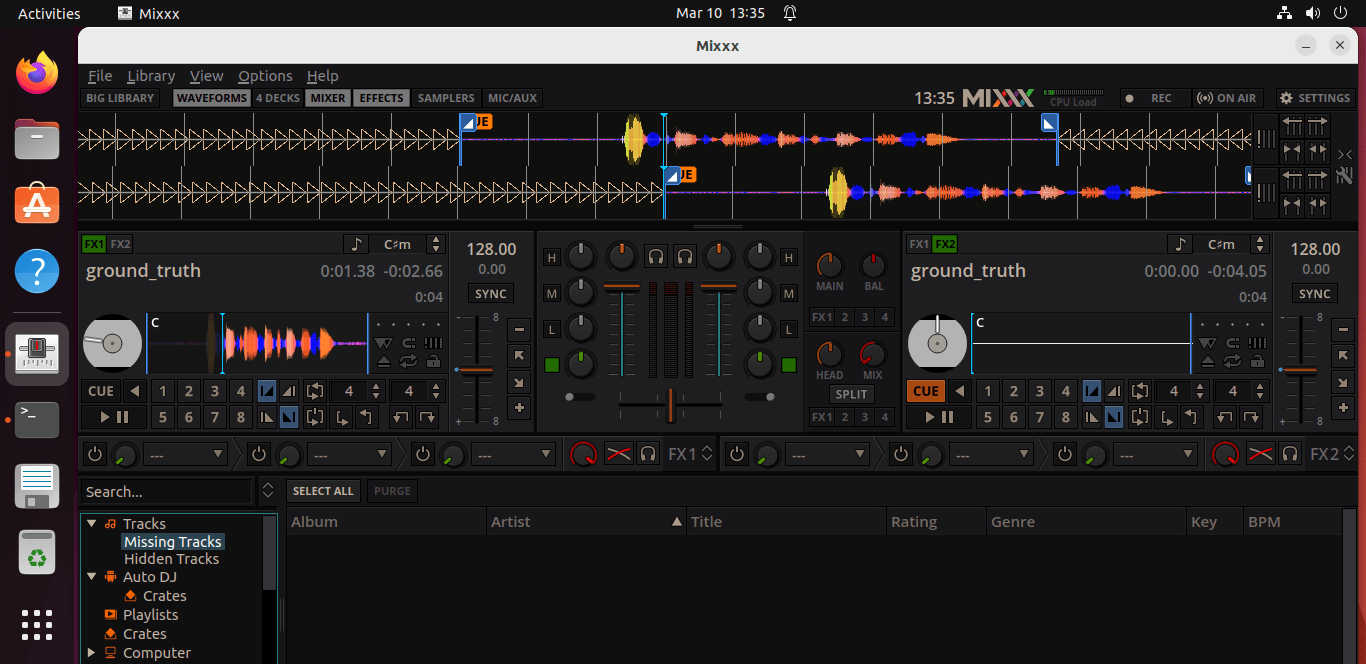Open first effect selector in FX1 unit
This screenshot has width=1366, height=664.
(186, 454)
